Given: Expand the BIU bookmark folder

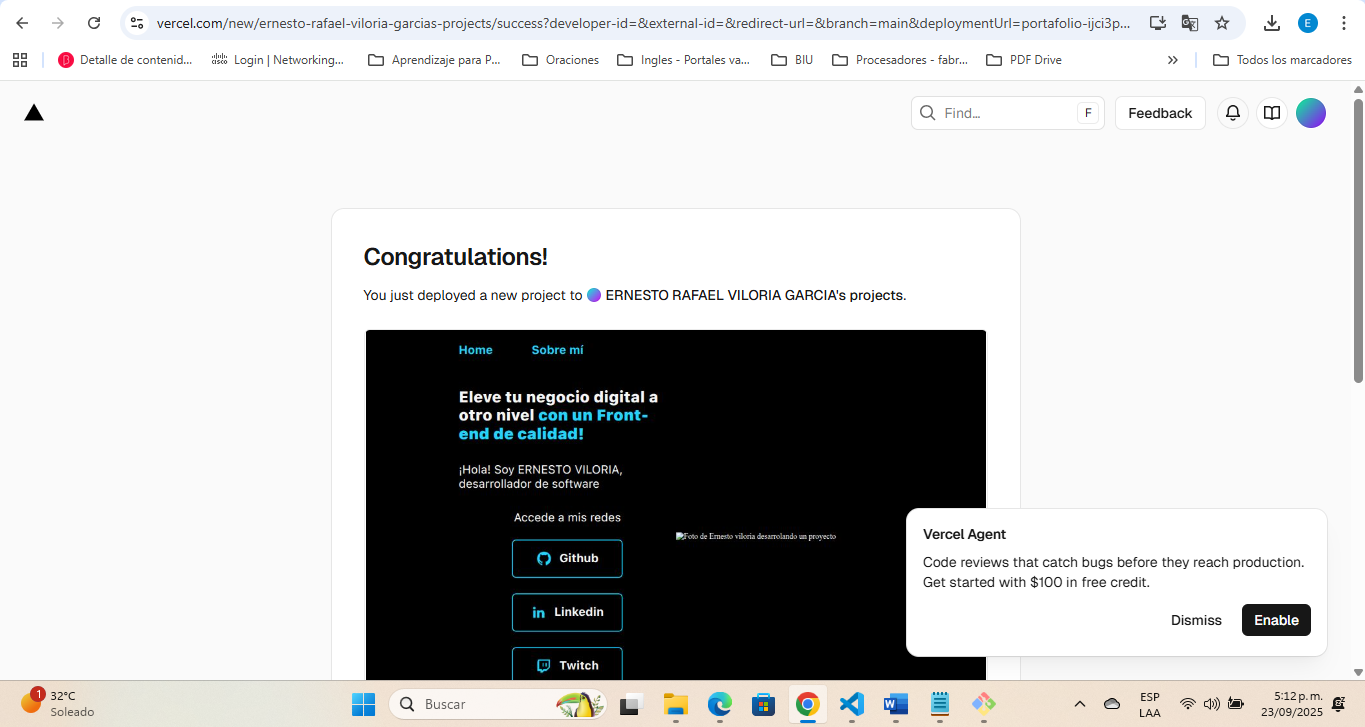Looking at the screenshot, I should pos(792,60).
